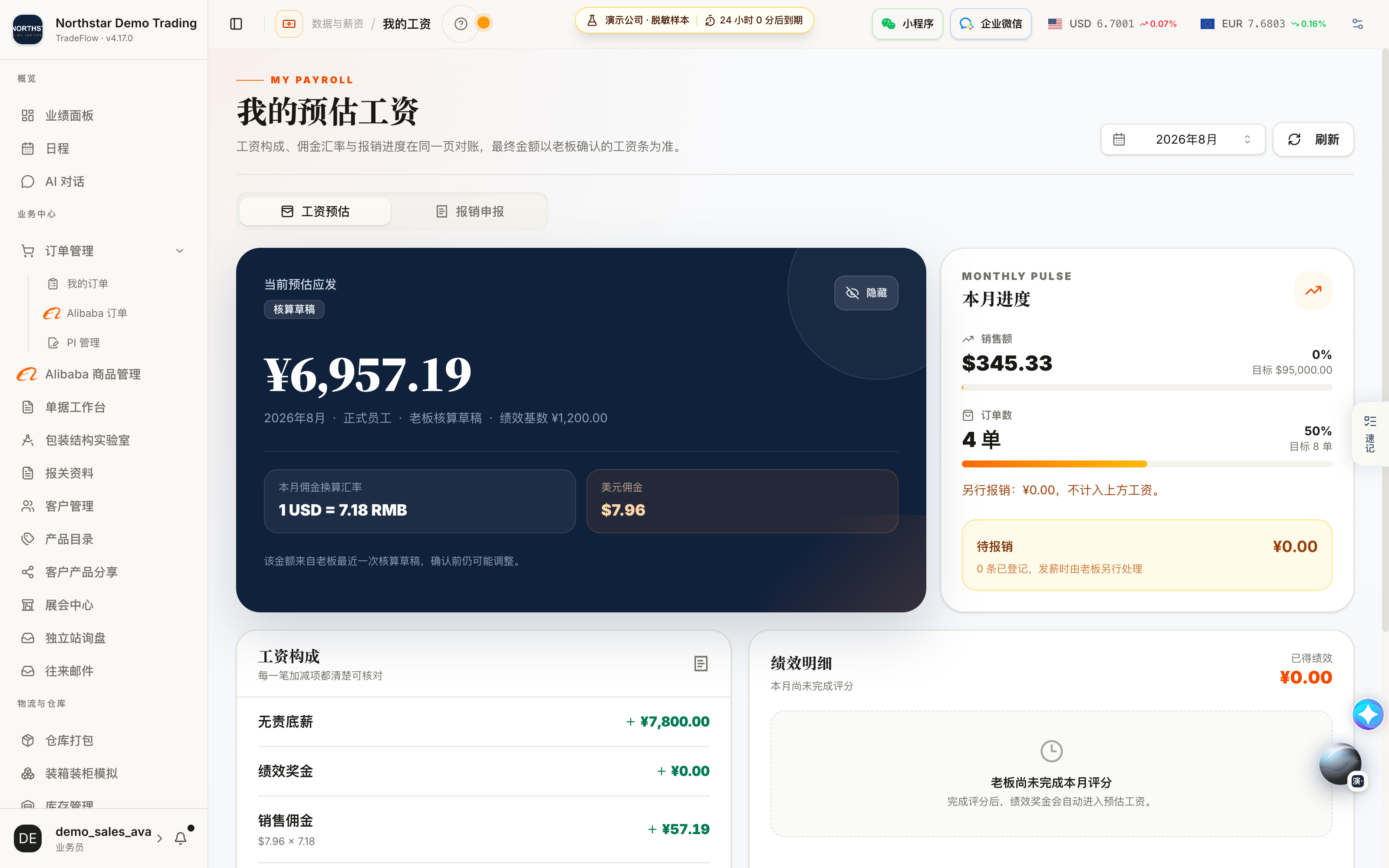Viewport: 1389px width, 868px height.
Task: Click the 核算草稿 status tag
Action: [294, 309]
